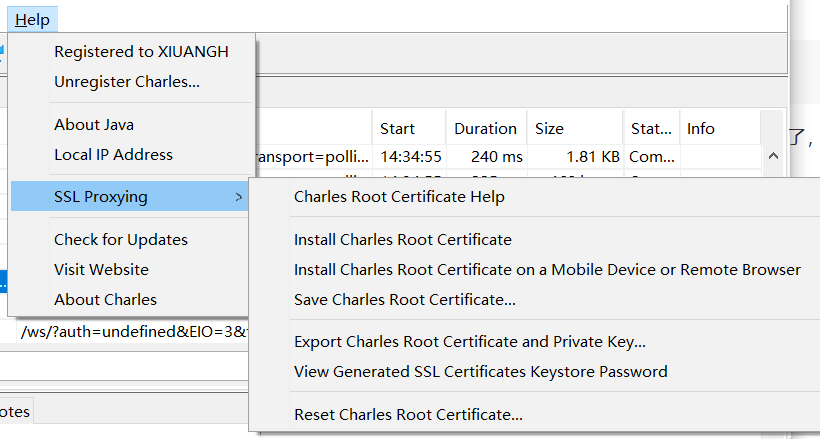Select Reset Charles Root Certificate...
Screen dimensions: 820x439
point(408,414)
